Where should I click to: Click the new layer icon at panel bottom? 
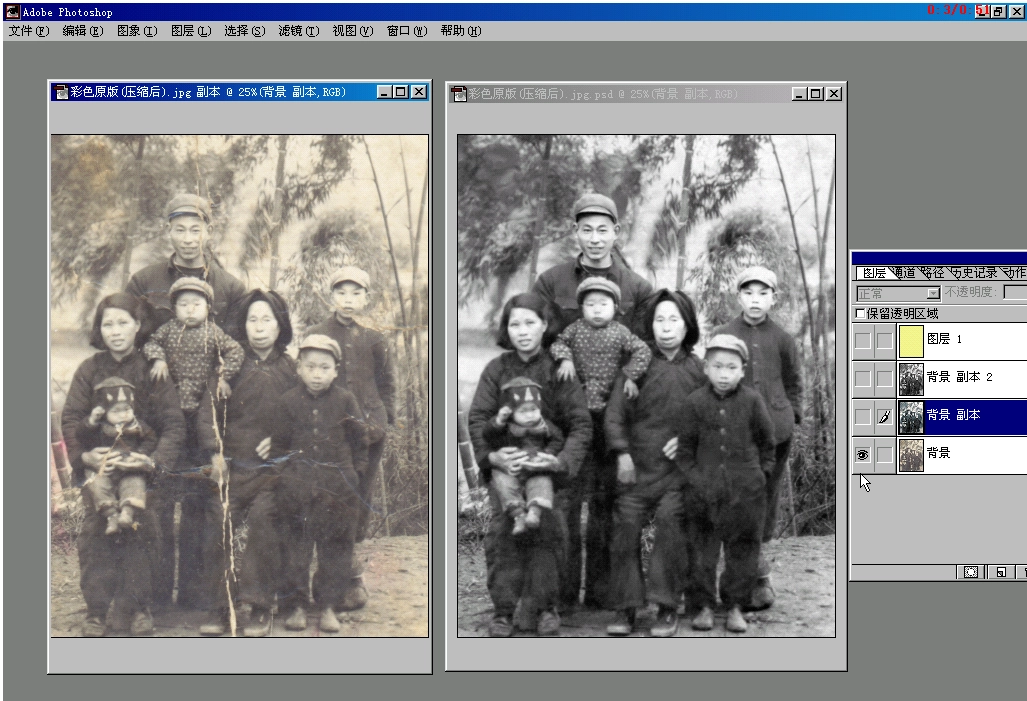(1000, 572)
